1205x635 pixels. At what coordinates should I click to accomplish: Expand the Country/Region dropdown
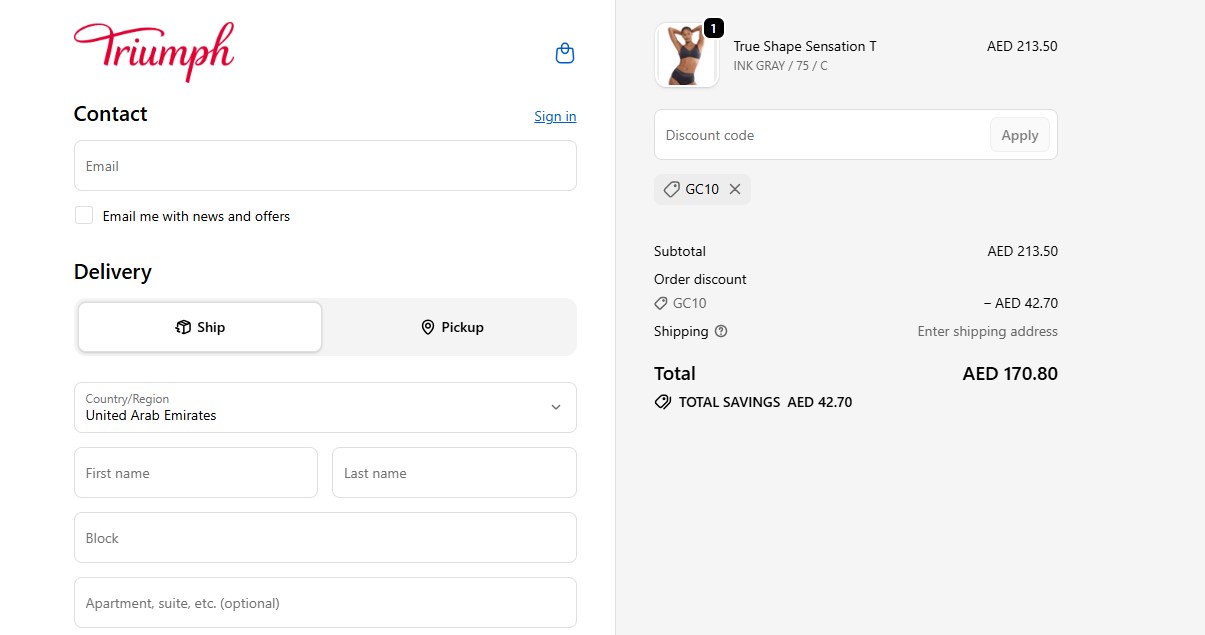click(x=325, y=407)
